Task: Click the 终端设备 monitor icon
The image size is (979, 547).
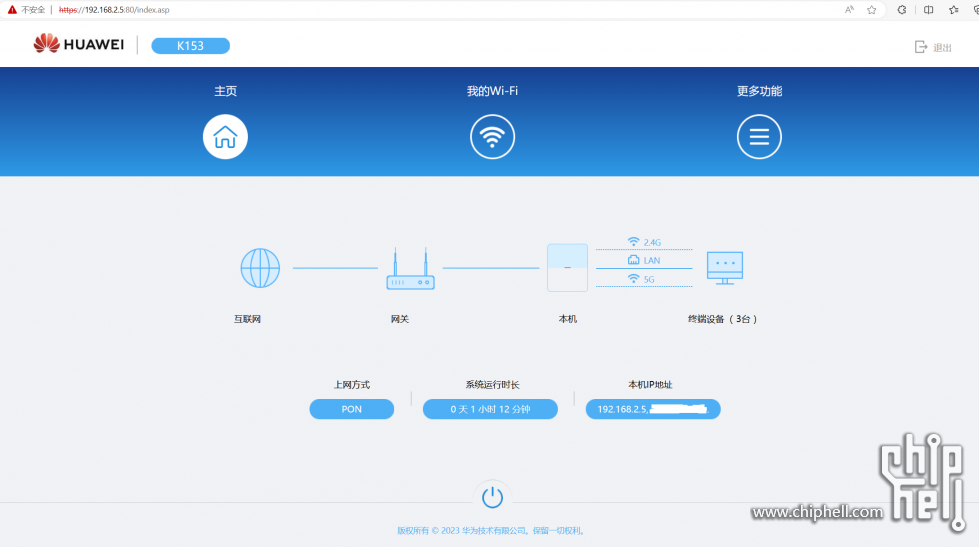Action: tap(725, 268)
